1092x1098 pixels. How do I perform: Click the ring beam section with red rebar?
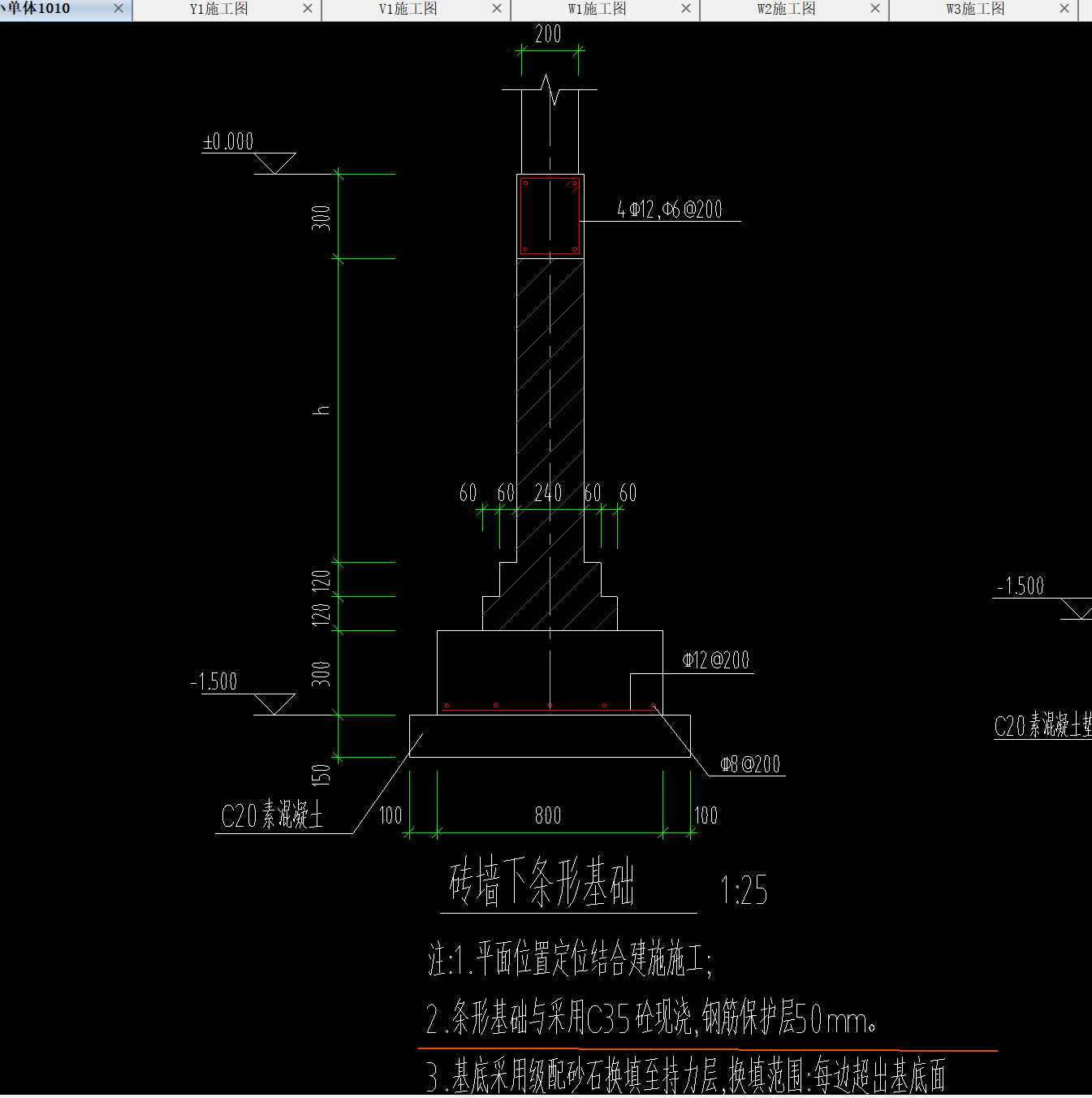pos(550,217)
